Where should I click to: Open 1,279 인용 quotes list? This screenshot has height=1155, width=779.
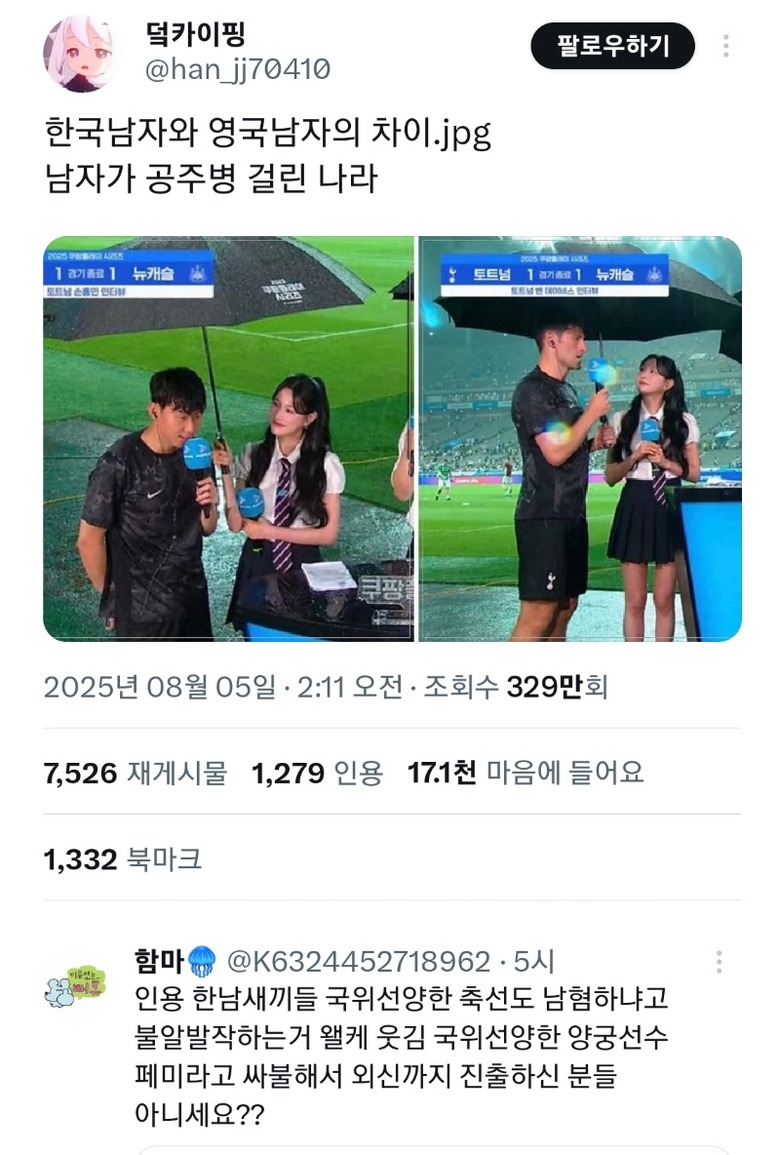coord(317,773)
